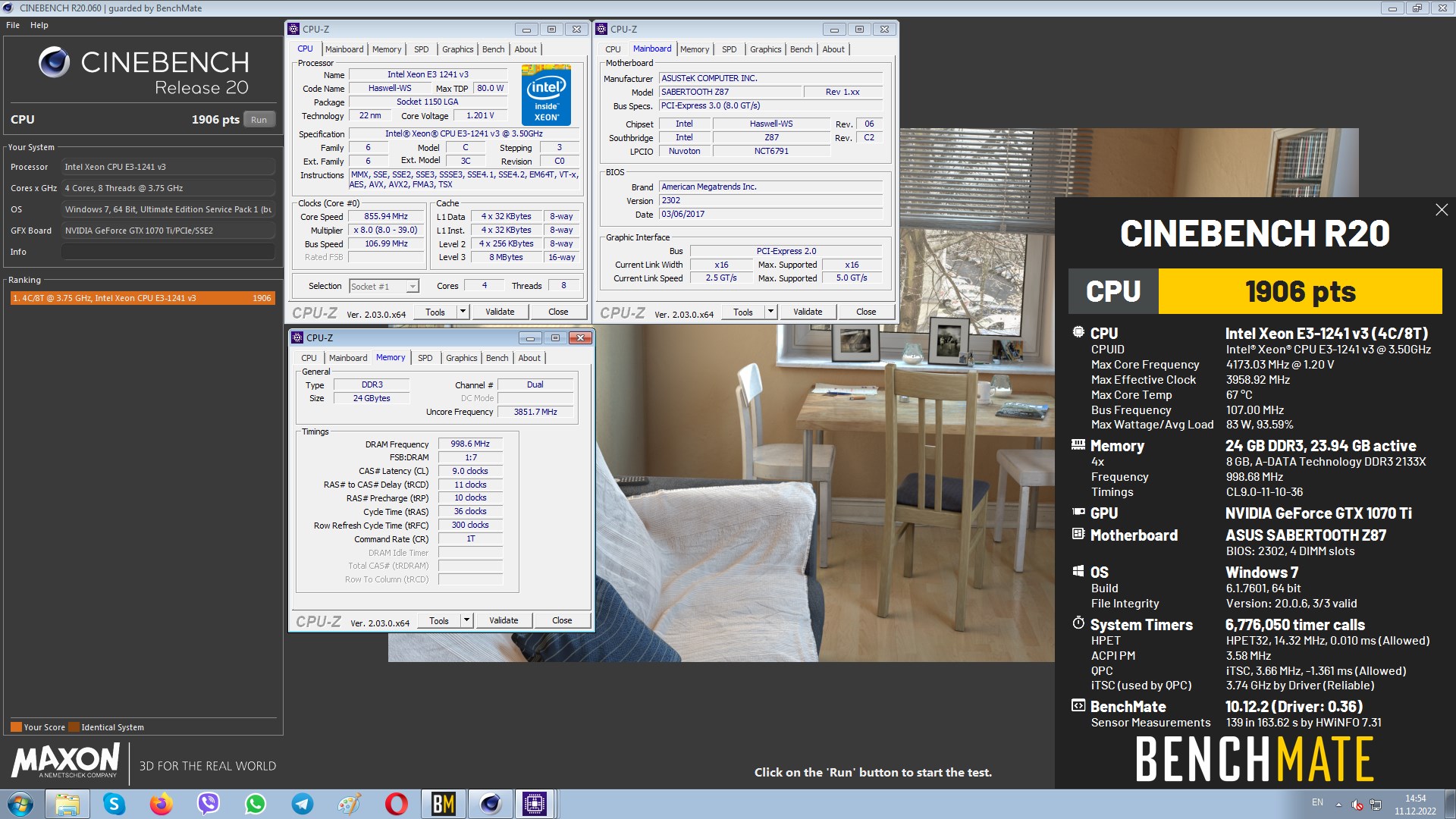Open Tools dropdown arrow in Mainboard CPU-Z window
The image size is (1456, 819).
pos(770,312)
